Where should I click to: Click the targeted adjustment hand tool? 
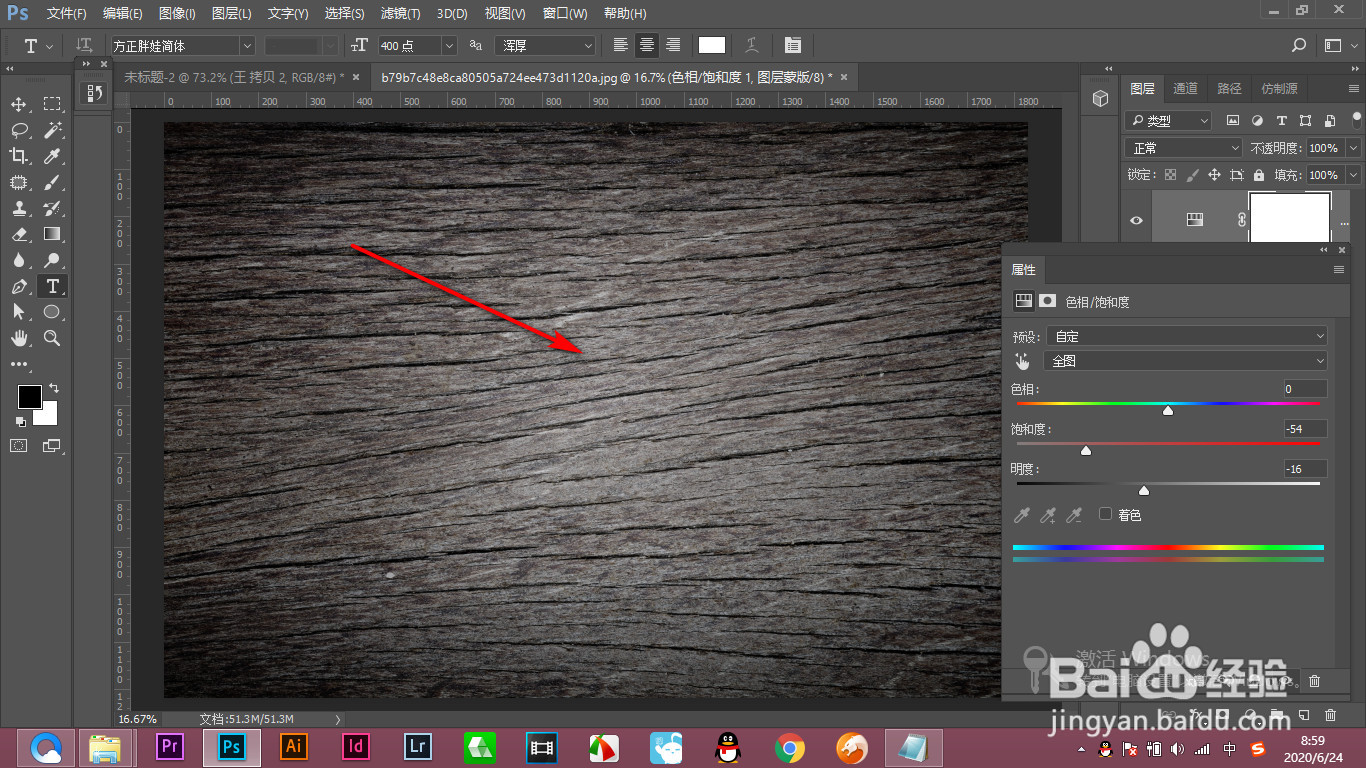[1022, 361]
